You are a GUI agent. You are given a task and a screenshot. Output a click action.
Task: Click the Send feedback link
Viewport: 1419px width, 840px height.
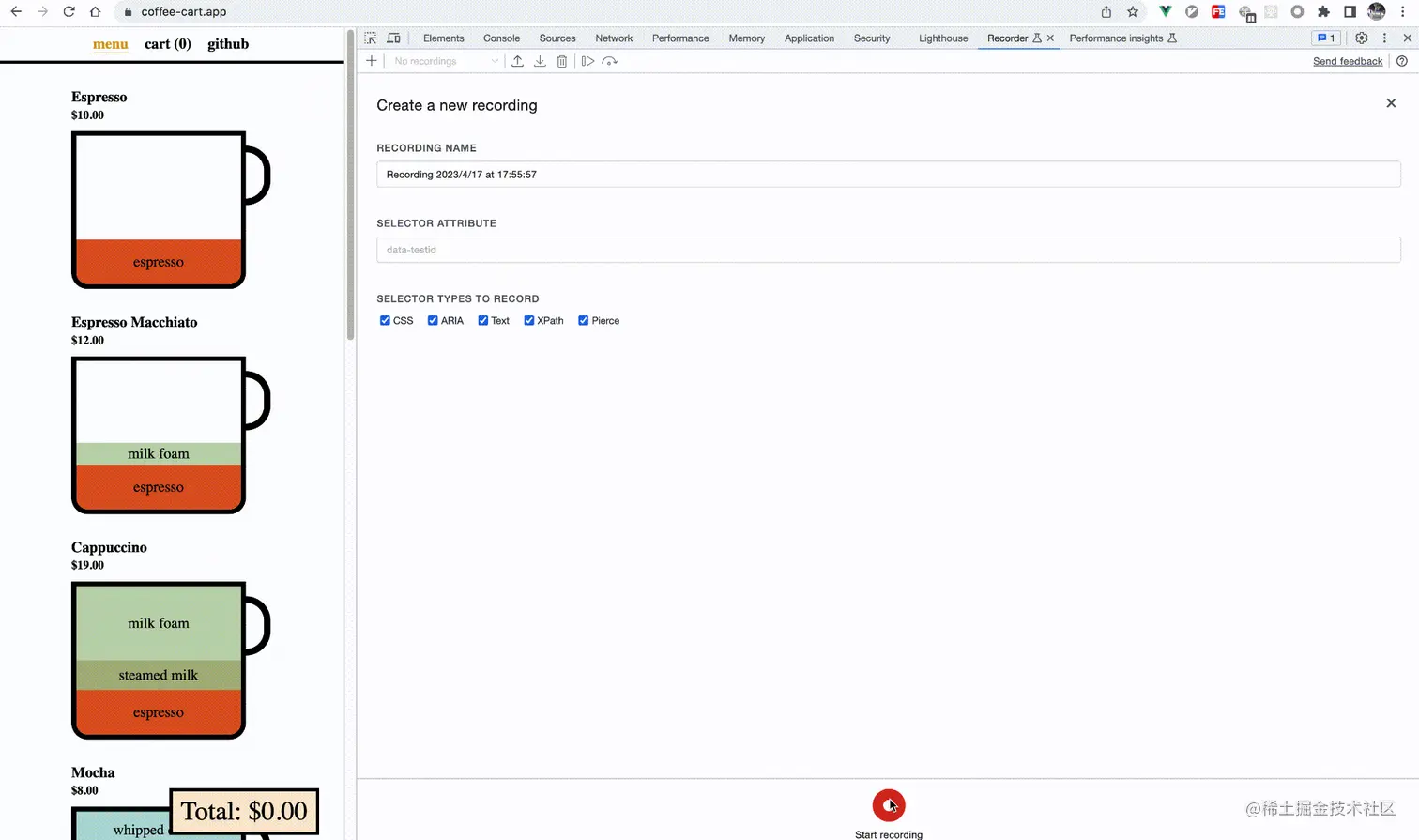pyautogui.click(x=1348, y=61)
